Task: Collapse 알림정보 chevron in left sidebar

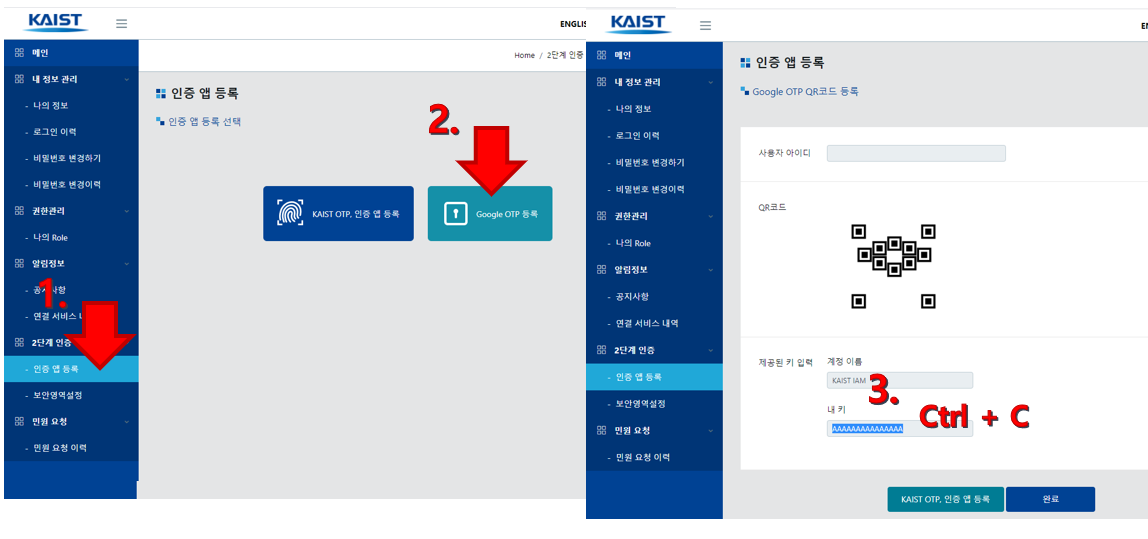Action: point(126,264)
